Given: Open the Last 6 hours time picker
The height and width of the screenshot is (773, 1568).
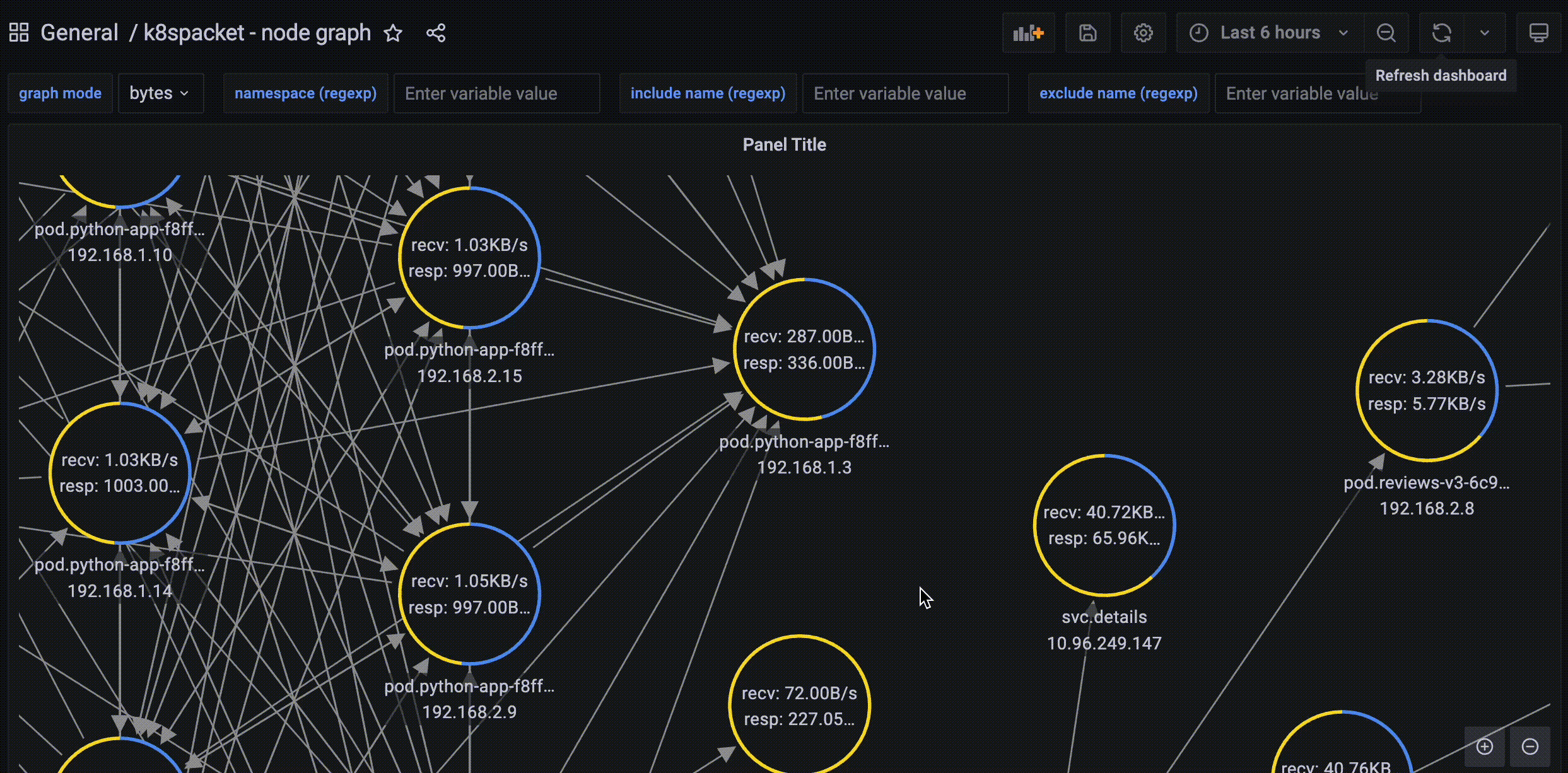Looking at the screenshot, I should [x=1269, y=33].
